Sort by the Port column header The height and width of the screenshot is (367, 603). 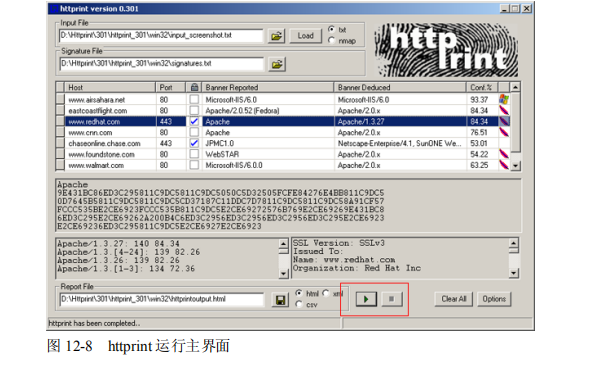click(x=171, y=87)
